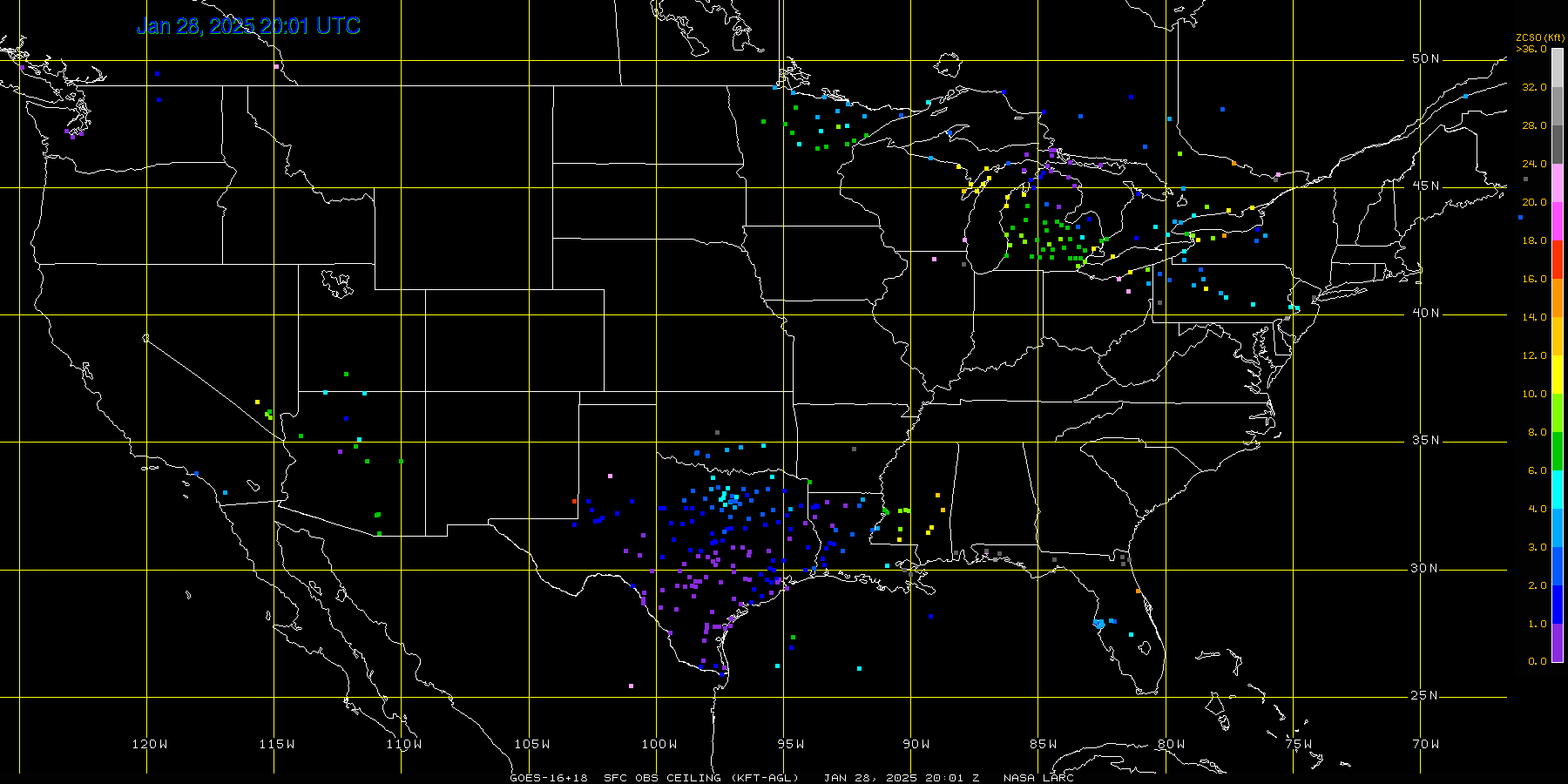Viewport: 1568px width, 784px height.
Task: Click the 'ZCSO (Kft)' legend heading
Action: pos(1540,37)
